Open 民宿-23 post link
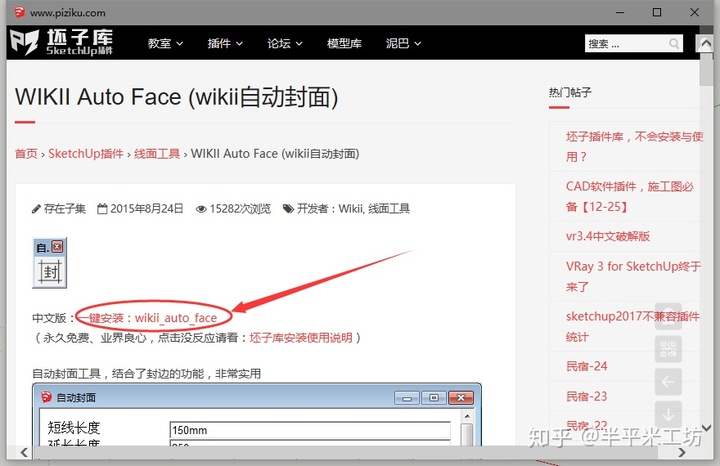The height and width of the screenshot is (466, 720). point(586,396)
